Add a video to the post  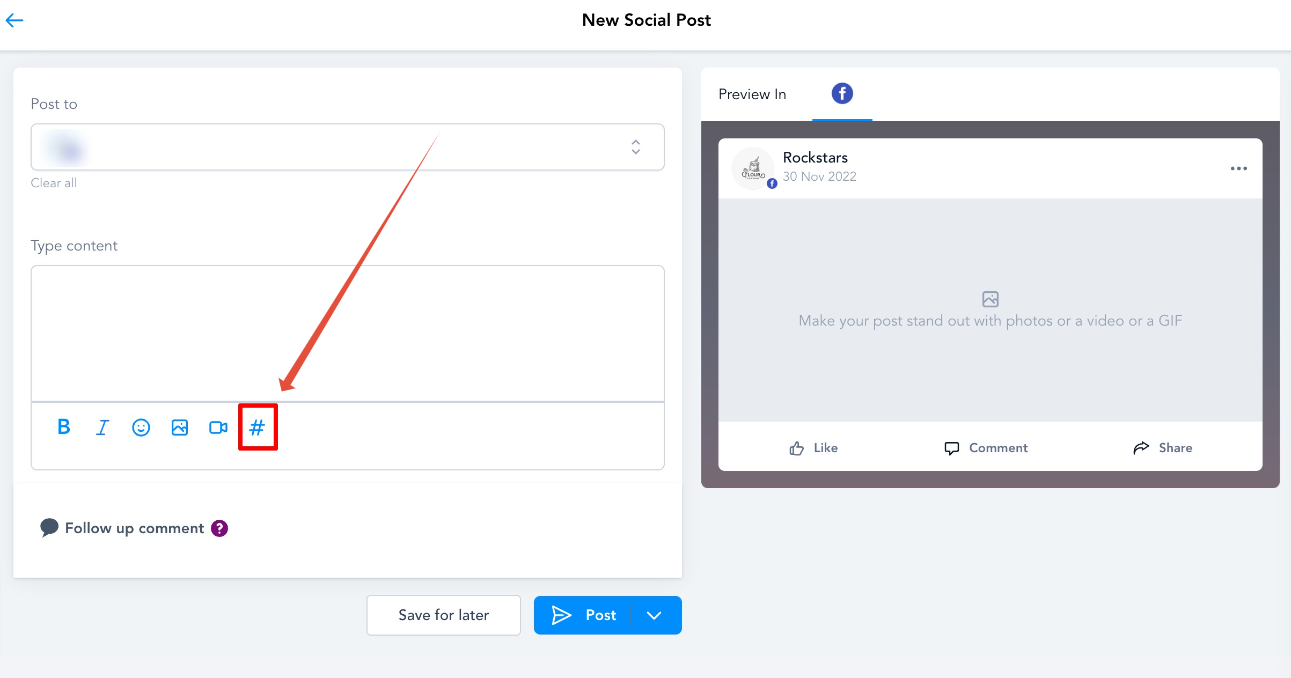(x=218, y=427)
